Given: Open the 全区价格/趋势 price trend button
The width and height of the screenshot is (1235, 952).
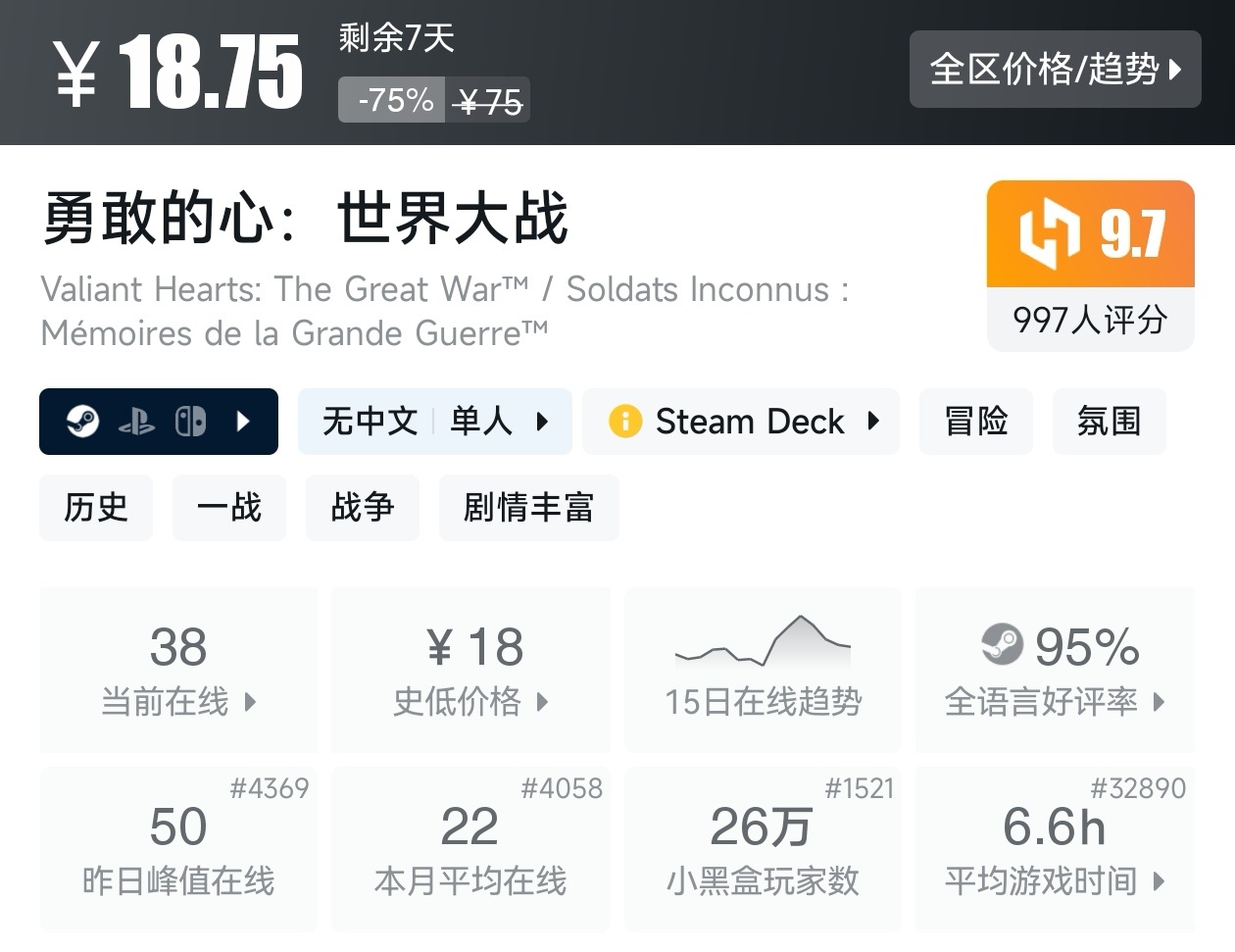Looking at the screenshot, I should [x=1055, y=69].
